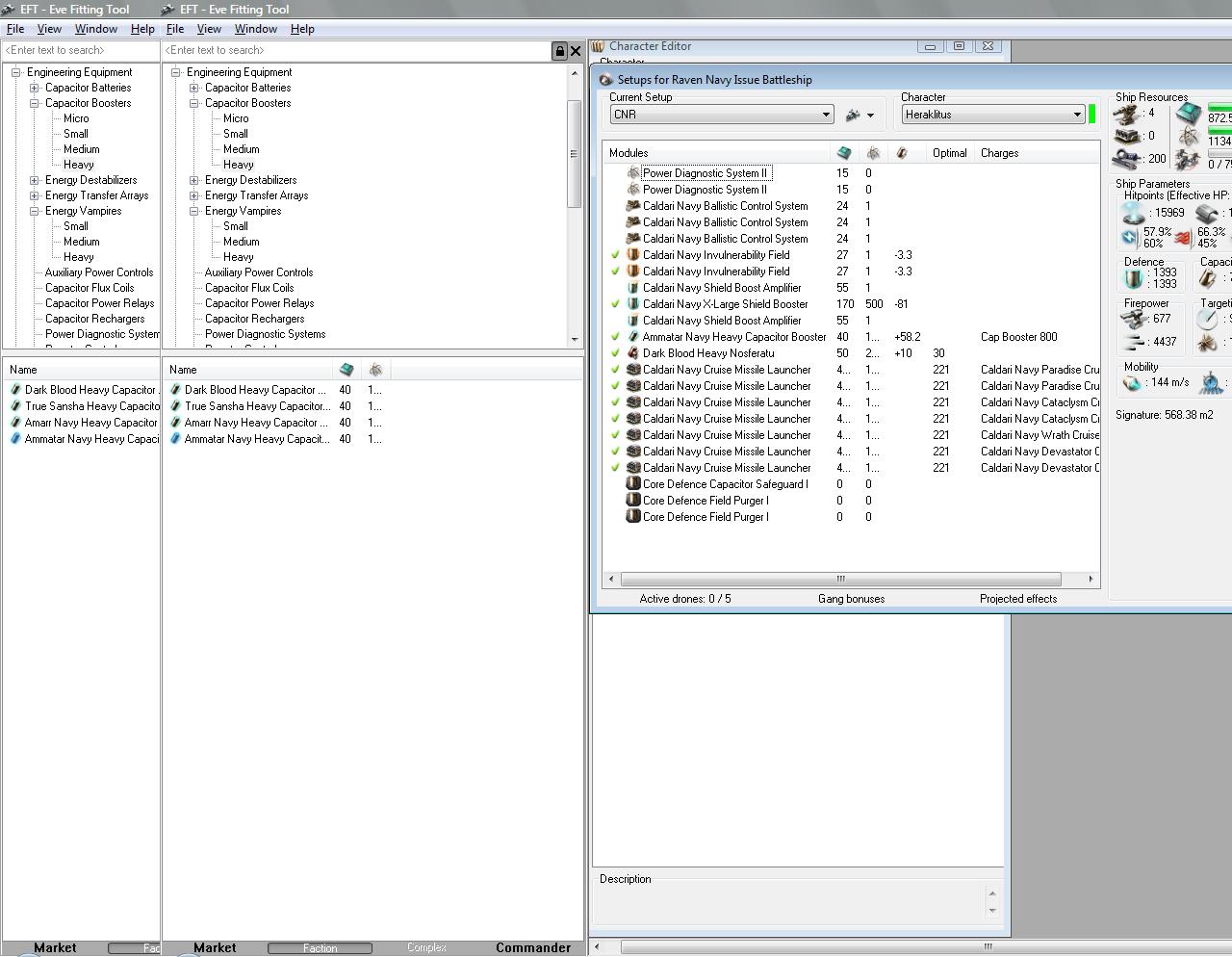
Task: Click Active drones: 0 / 5
Action: [x=685, y=599]
